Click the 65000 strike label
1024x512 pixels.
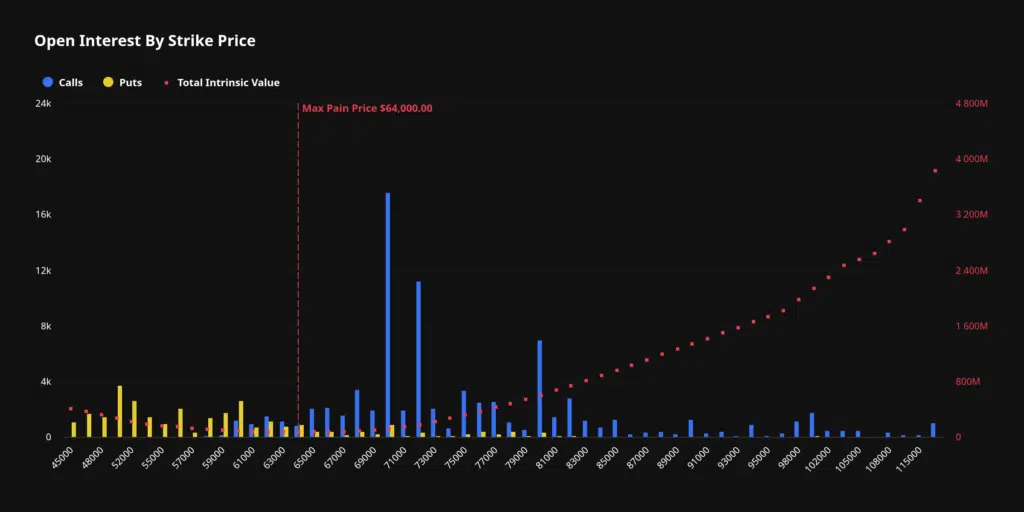pyautogui.click(x=305, y=457)
